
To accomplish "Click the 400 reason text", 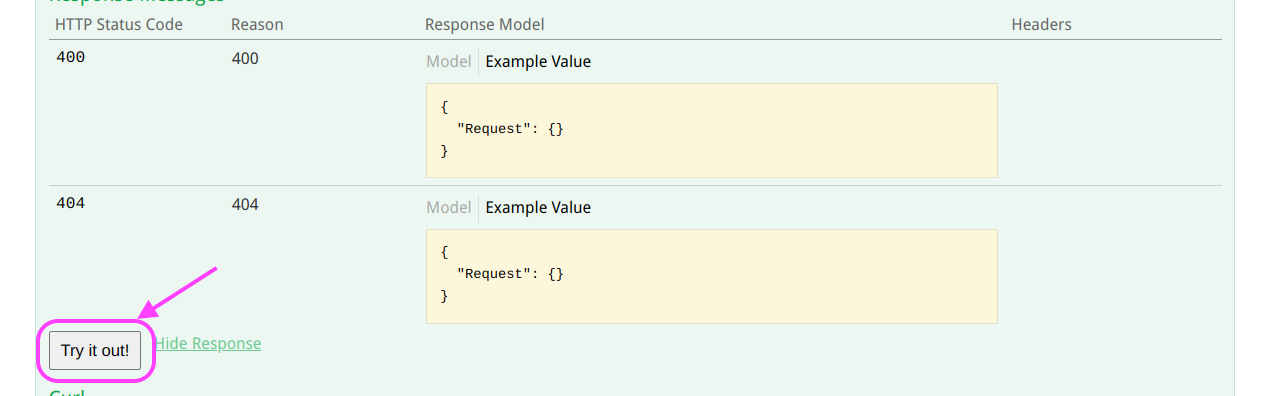I will coord(245,59).
